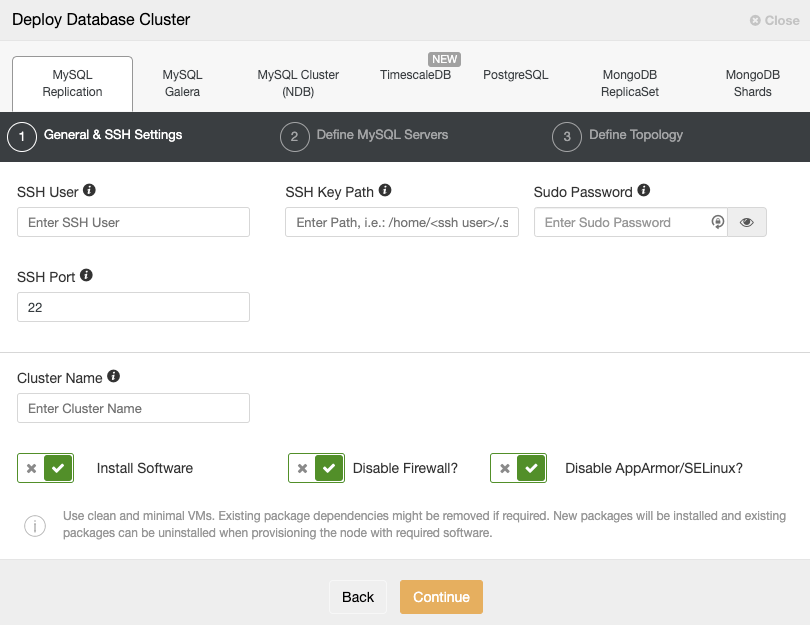This screenshot has width=810, height=625.
Task: Click the Continue button
Action: point(441,597)
